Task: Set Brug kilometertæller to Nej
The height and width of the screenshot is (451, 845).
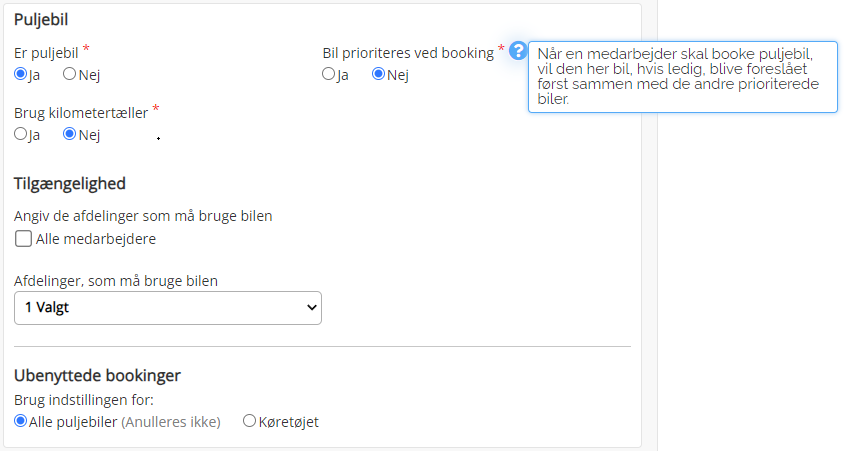Action: click(69, 134)
